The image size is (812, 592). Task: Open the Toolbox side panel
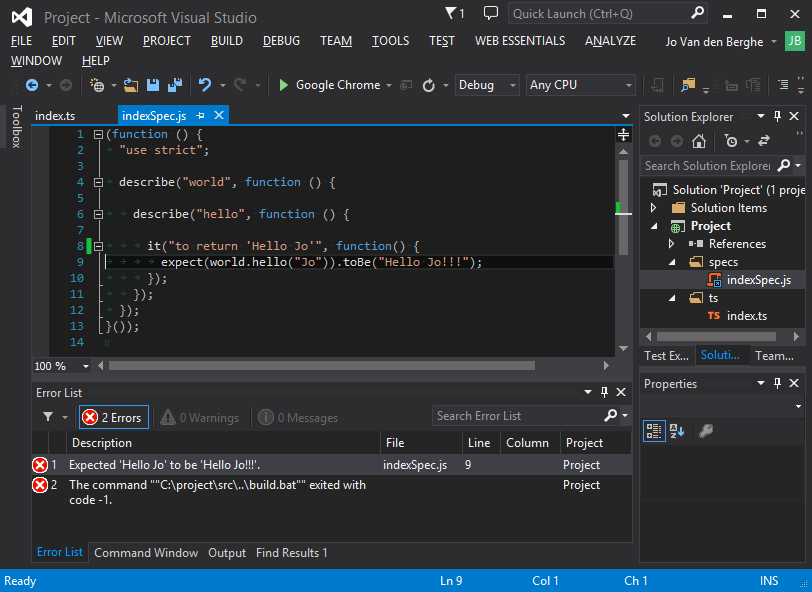click(17, 127)
